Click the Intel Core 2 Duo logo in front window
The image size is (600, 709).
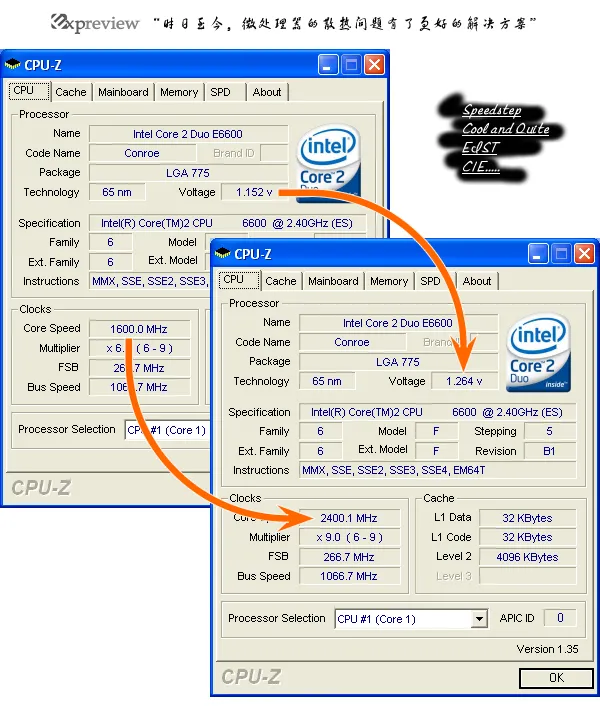[538, 353]
